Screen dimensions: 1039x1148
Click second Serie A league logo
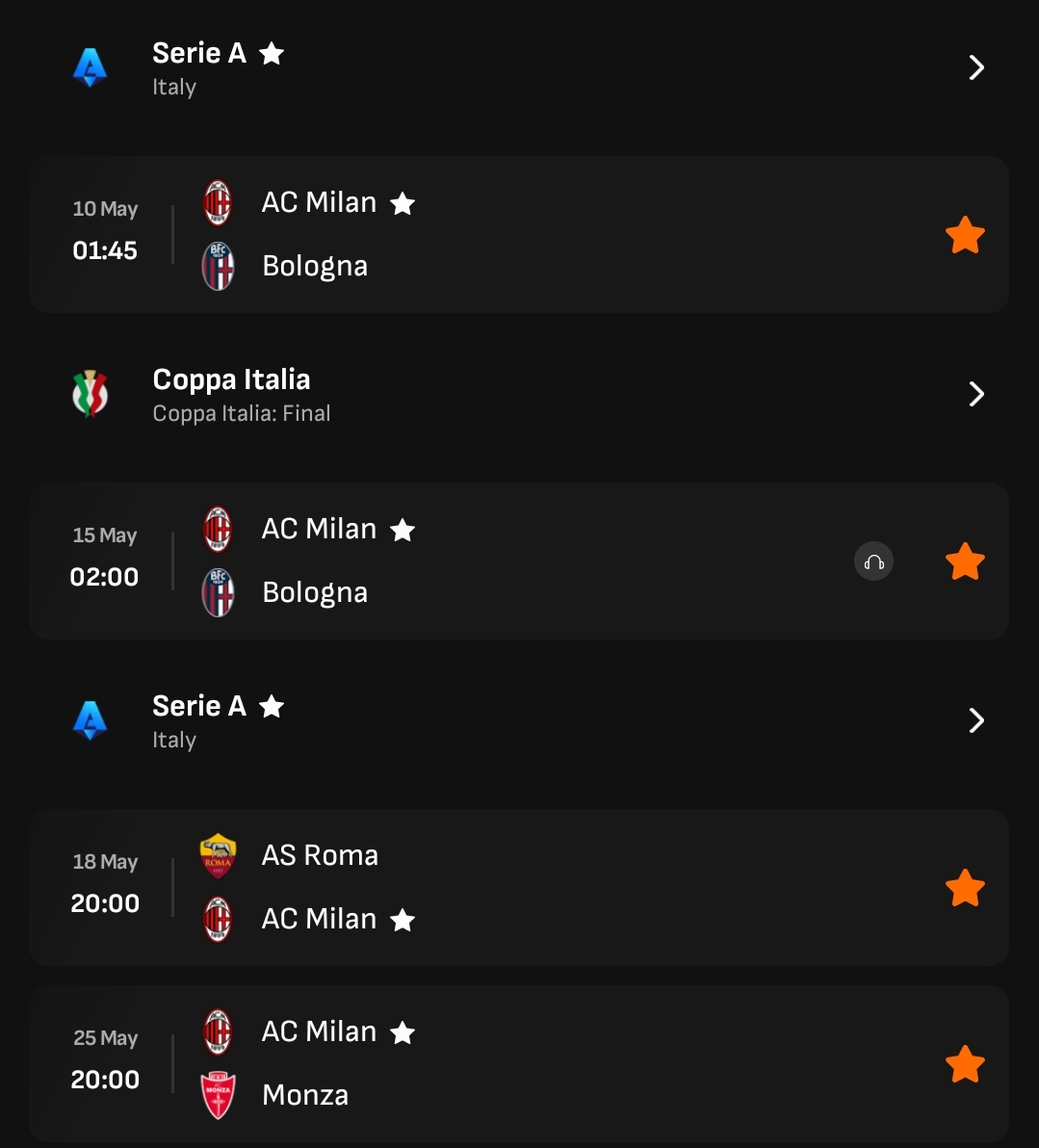[91, 720]
